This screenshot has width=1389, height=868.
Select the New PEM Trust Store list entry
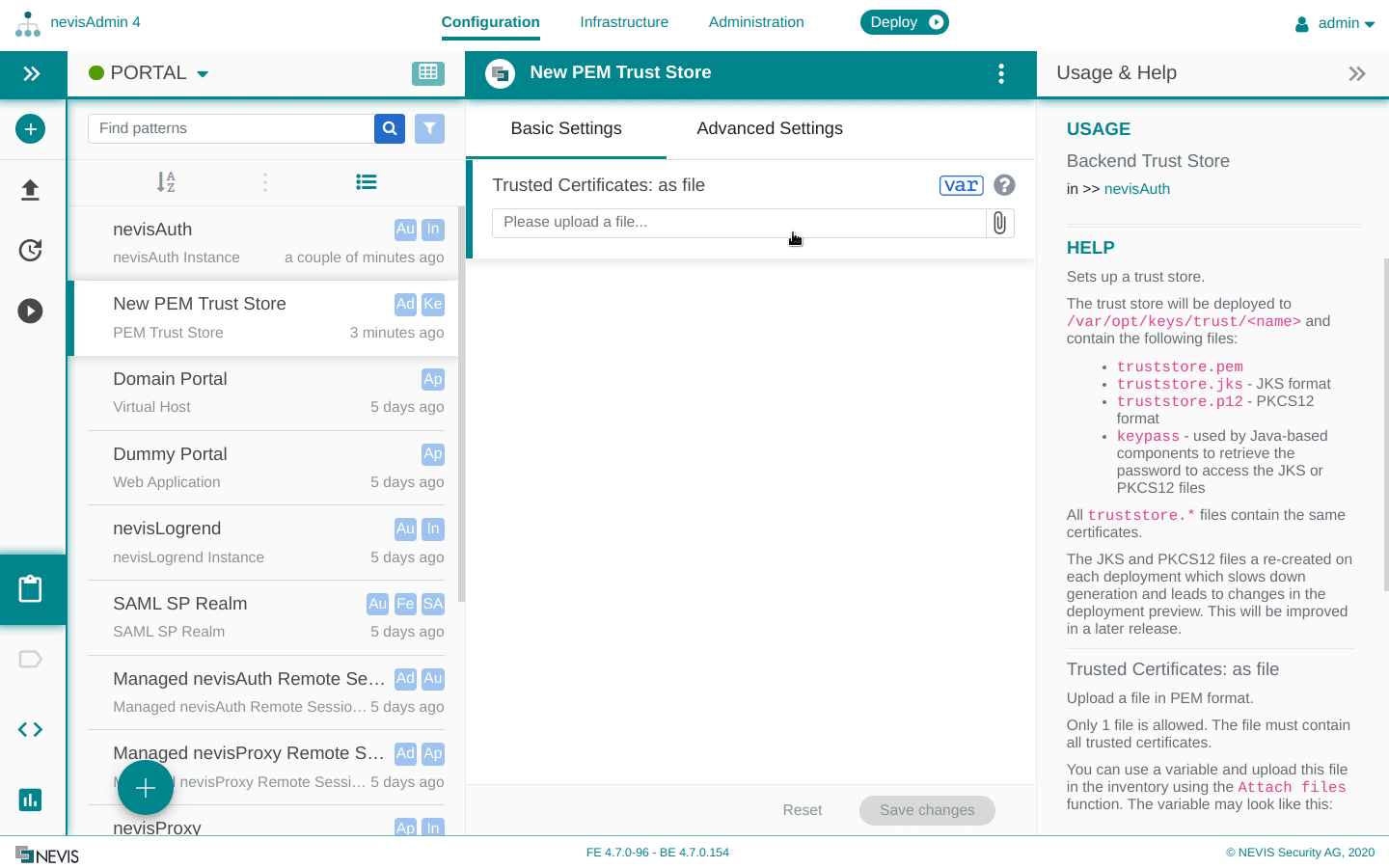point(263,318)
